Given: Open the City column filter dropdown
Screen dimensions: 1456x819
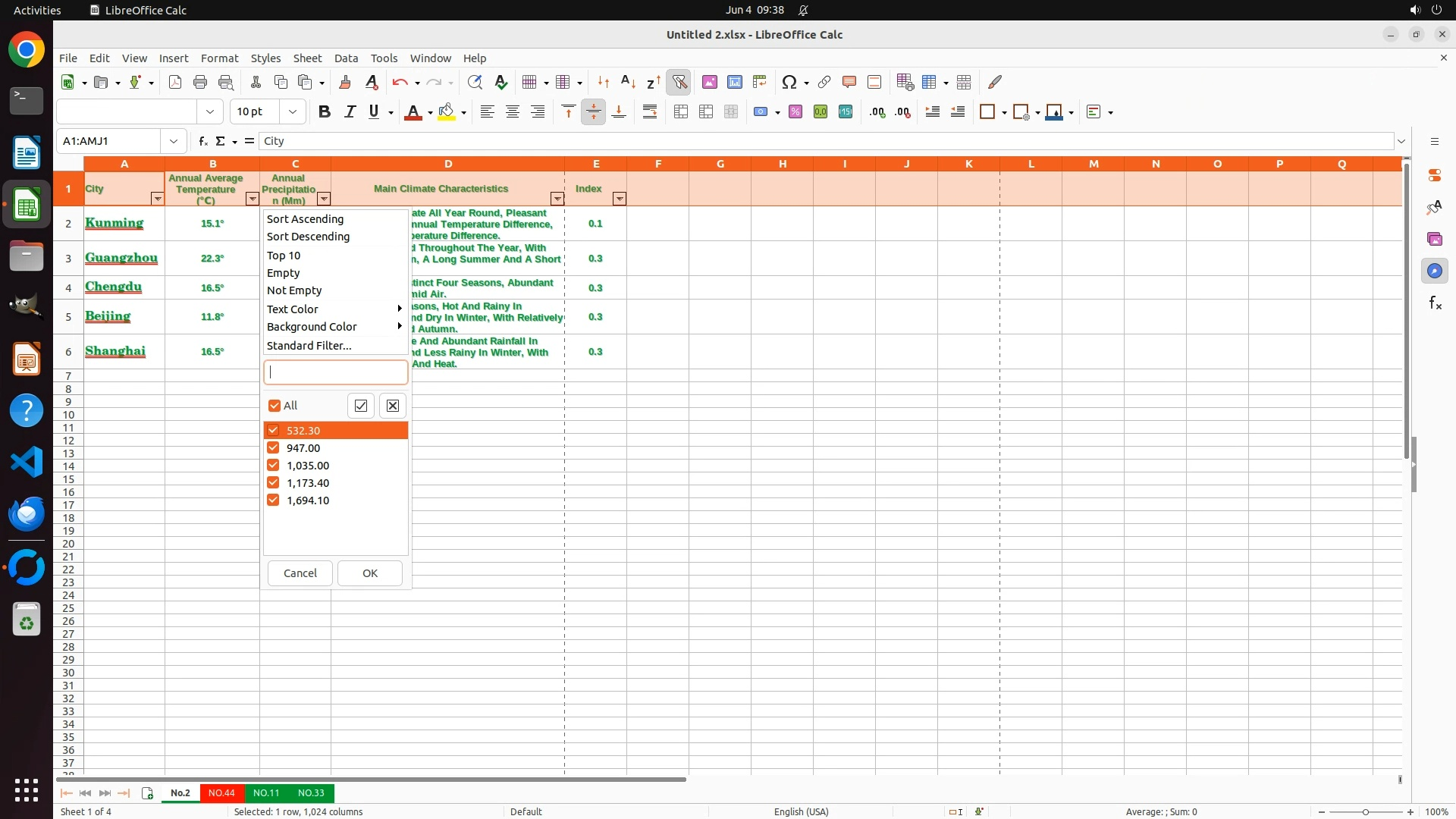Looking at the screenshot, I should click(x=157, y=199).
